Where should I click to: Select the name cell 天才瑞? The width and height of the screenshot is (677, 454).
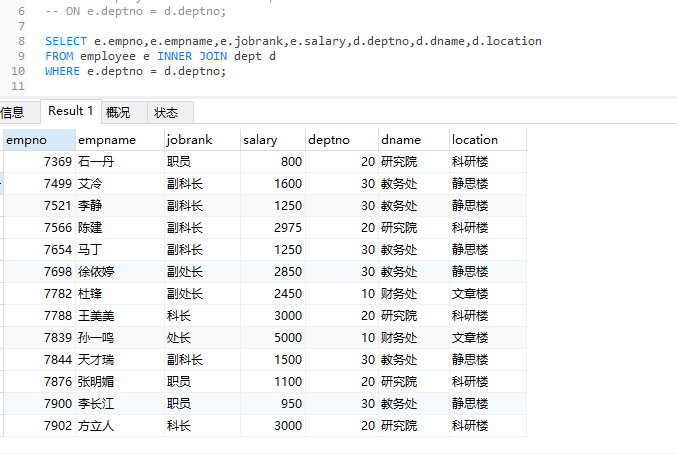coord(120,360)
